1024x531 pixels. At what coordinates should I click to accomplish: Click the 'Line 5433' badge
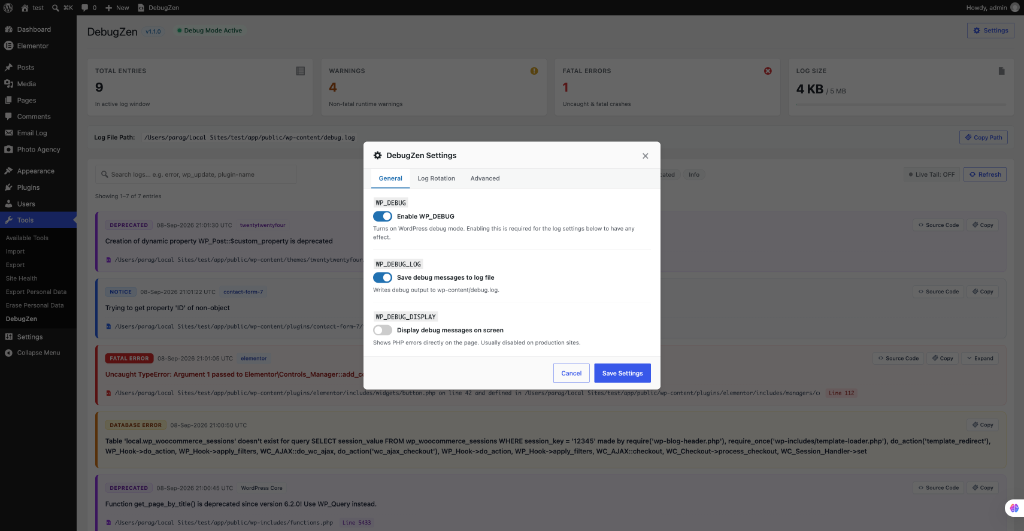pos(357,523)
